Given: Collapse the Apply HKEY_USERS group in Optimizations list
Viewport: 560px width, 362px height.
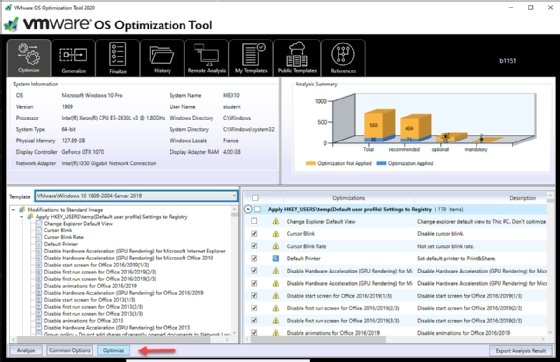Looking at the screenshot, I should click(248, 209).
